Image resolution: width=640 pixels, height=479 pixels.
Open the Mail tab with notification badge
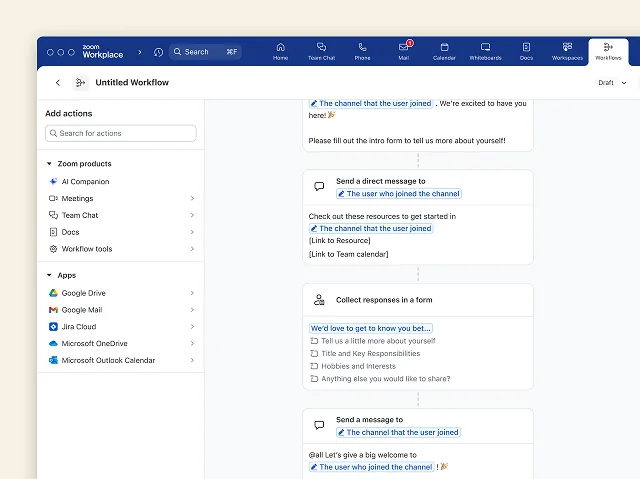point(404,51)
